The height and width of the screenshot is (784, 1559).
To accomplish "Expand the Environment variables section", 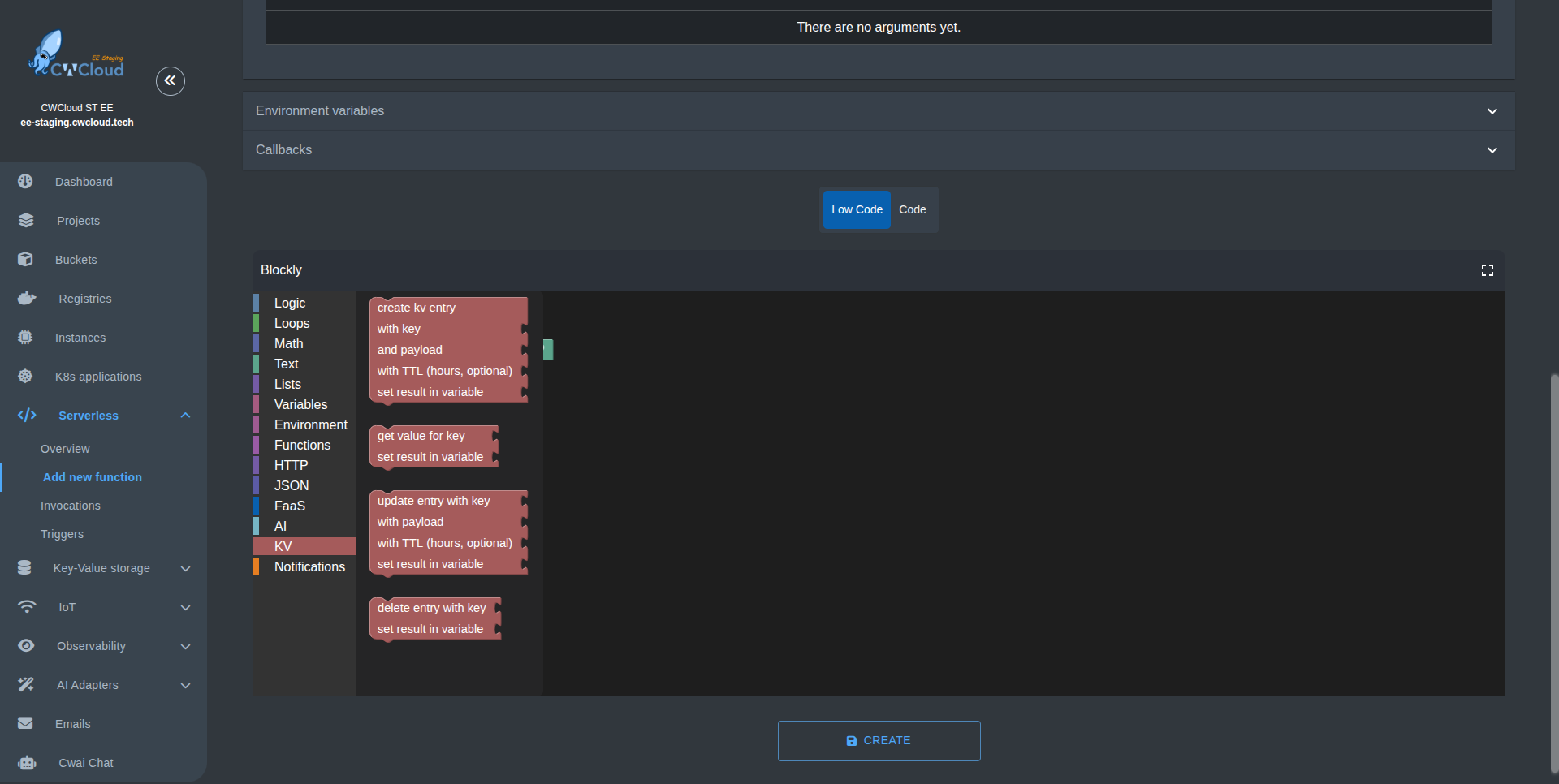I will pos(879,111).
